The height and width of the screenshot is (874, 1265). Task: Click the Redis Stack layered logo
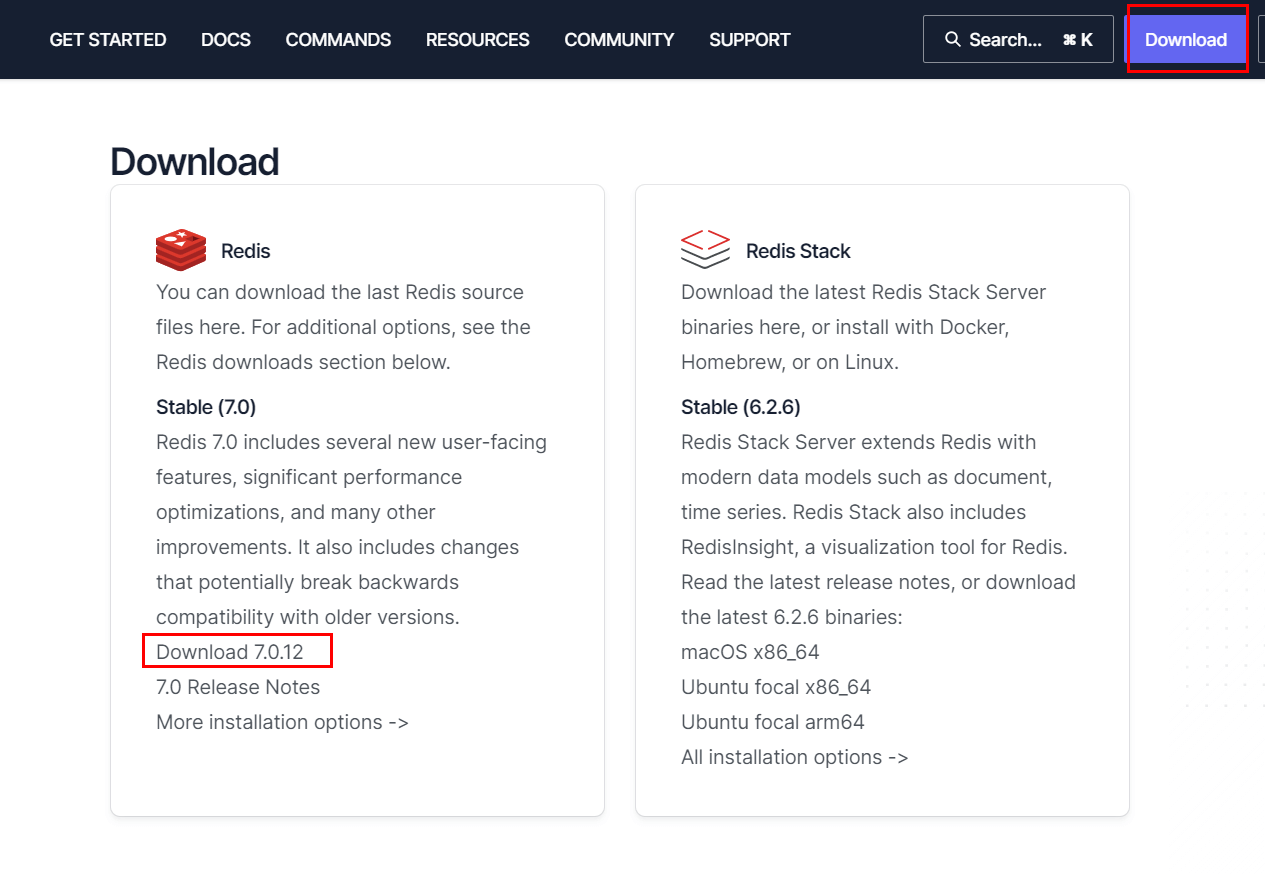pyautogui.click(x=705, y=250)
